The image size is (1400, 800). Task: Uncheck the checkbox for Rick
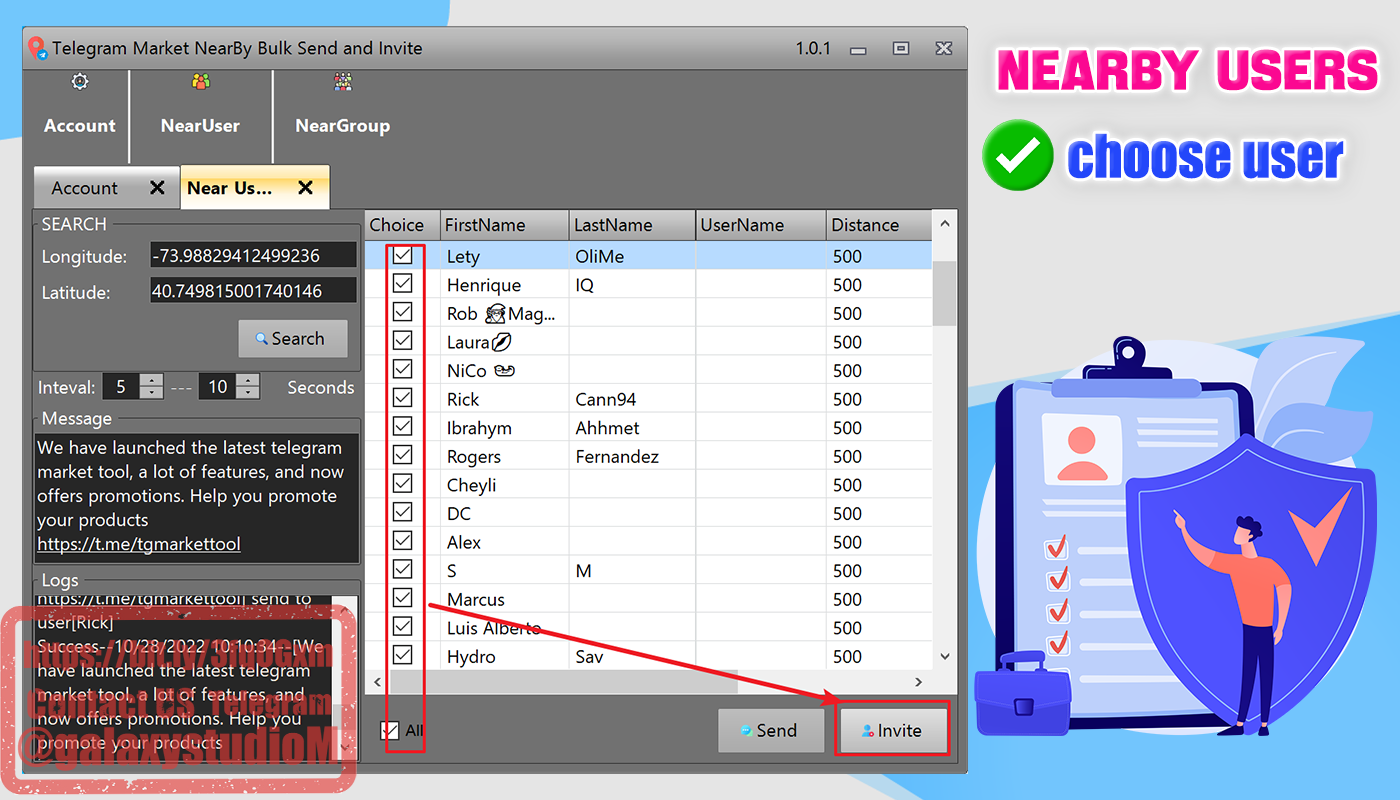coord(402,399)
